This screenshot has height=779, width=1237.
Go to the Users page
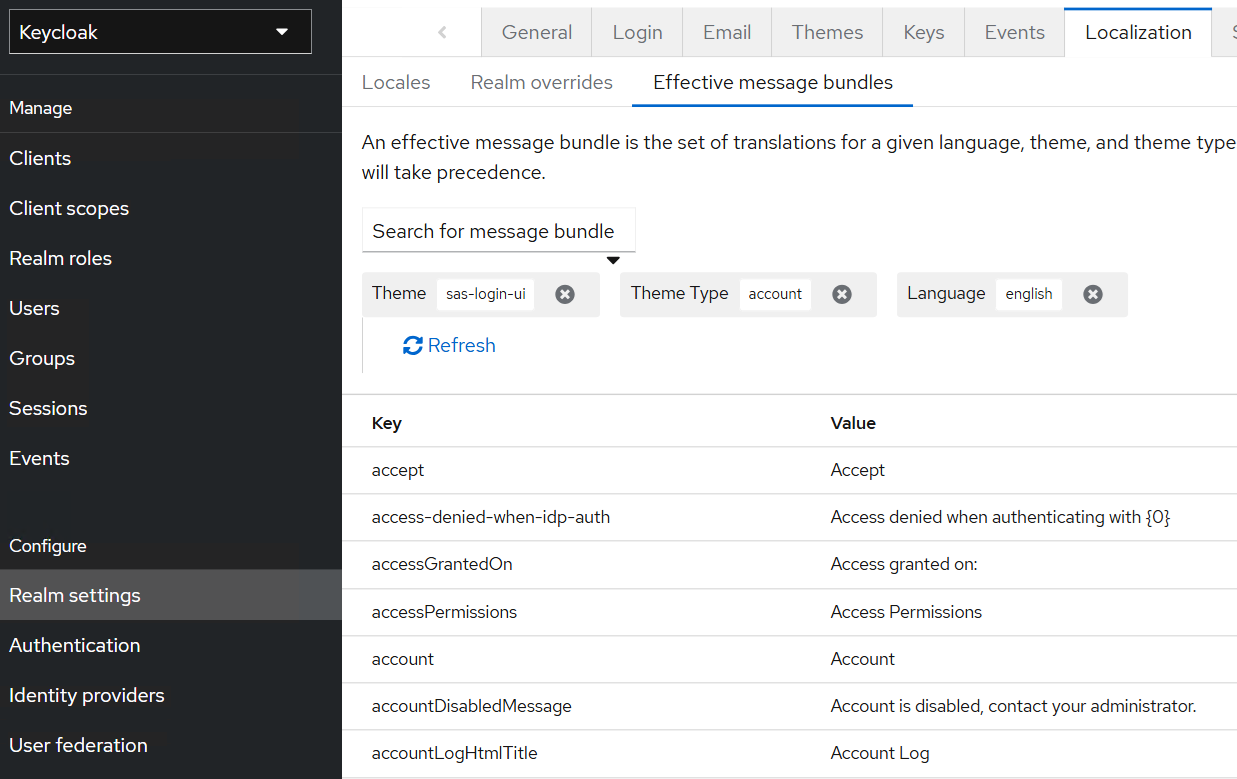35,308
